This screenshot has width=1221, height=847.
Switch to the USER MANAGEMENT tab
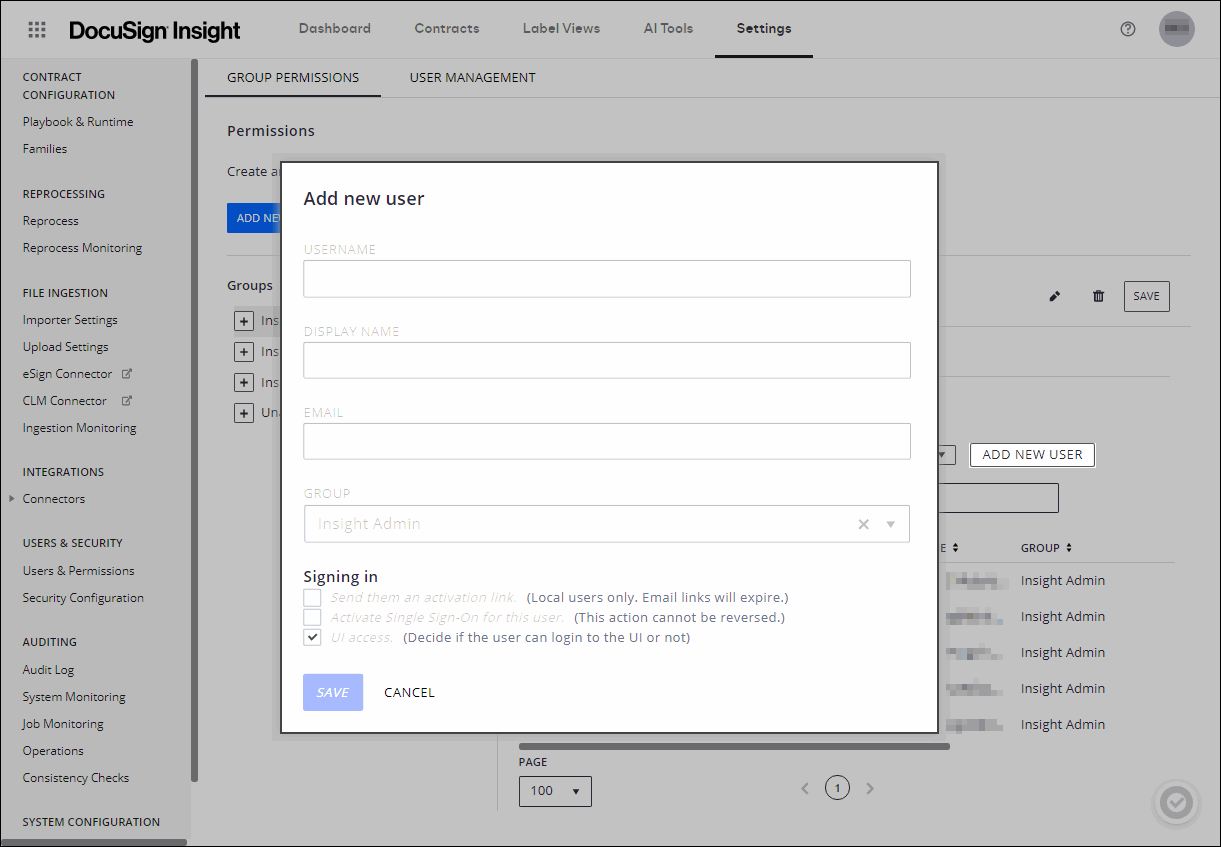click(x=472, y=77)
